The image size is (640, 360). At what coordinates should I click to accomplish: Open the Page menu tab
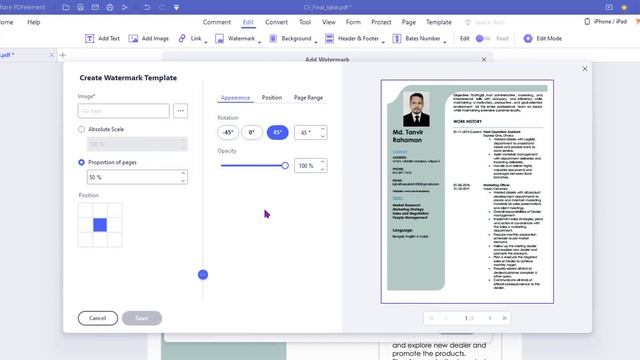[409, 22]
